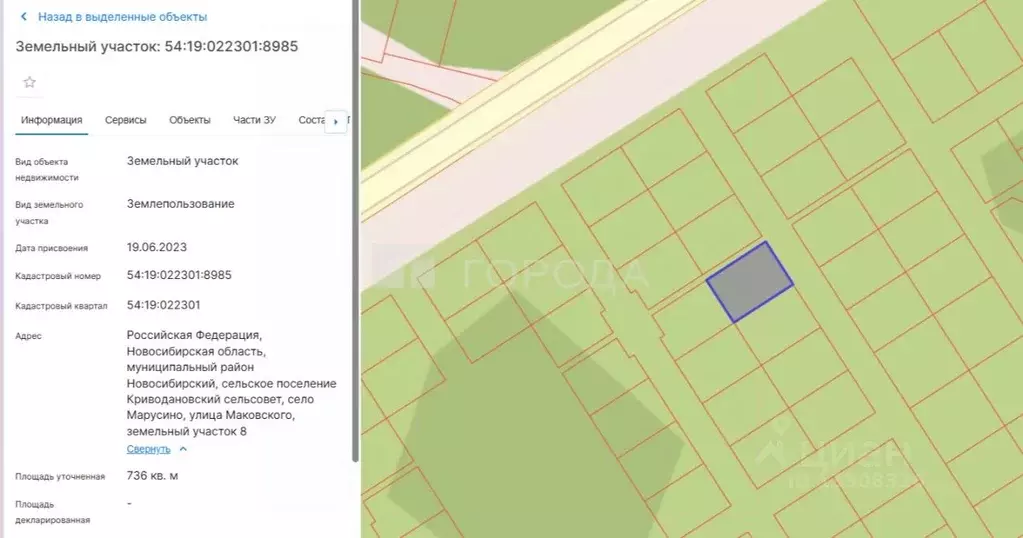Click cadastral number value 54:19:022301:8985 in the table
Image resolution: width=1023 pixels, height=538 pixels.
click(x=179, y=275)
